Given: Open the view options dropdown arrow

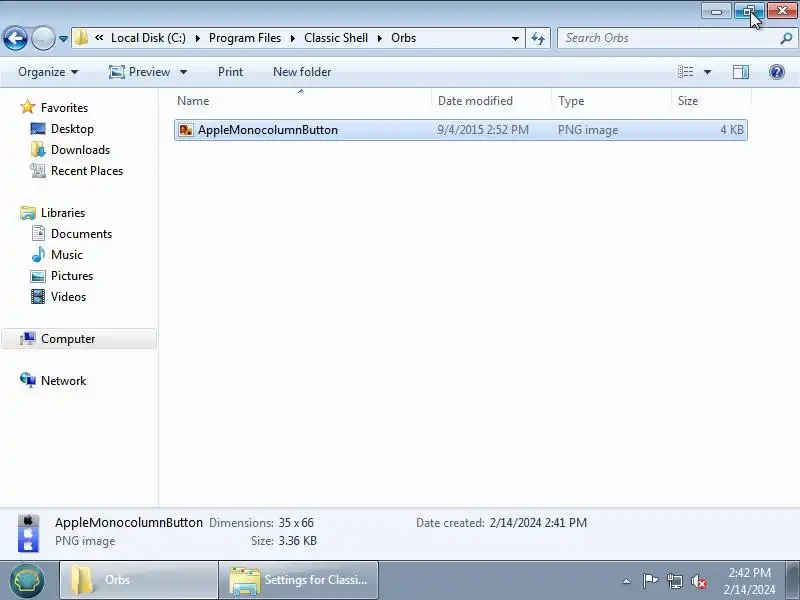Looking at the screenshot, I should click(707, 72).
